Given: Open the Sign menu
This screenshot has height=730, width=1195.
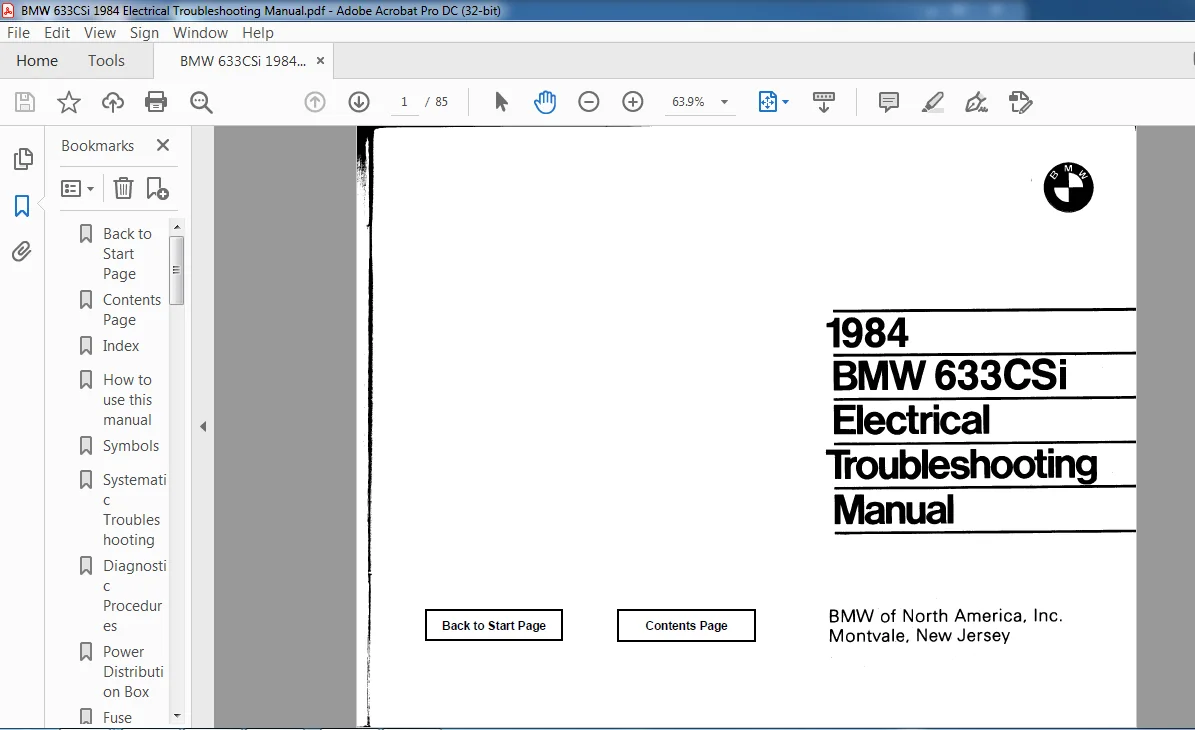Looking at the screenshot, I should tap(144, 33).
